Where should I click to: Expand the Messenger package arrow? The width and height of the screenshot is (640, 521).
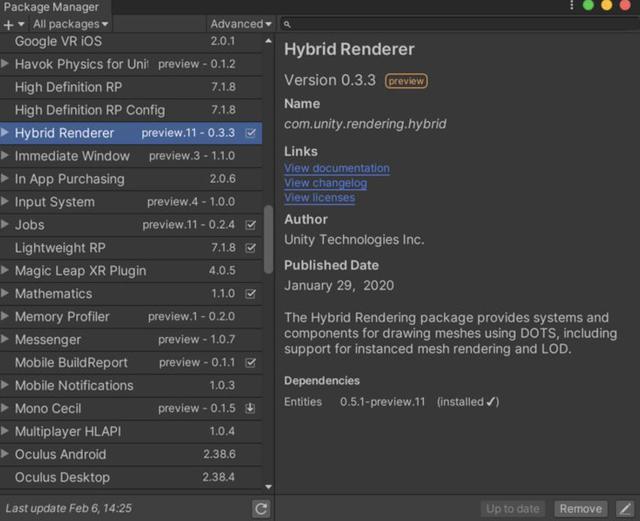[5, 338]
